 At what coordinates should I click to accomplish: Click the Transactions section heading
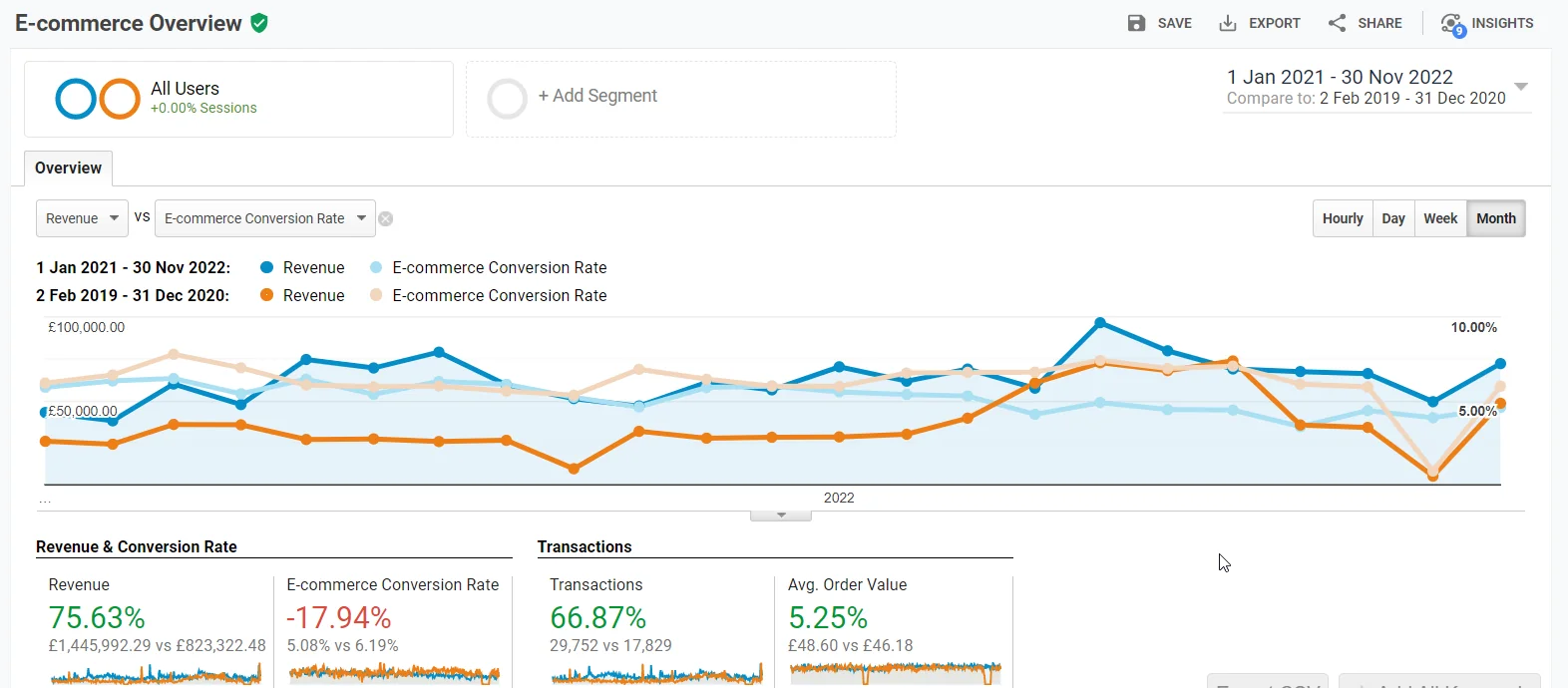pyautogui.click(x=585, y=546)
